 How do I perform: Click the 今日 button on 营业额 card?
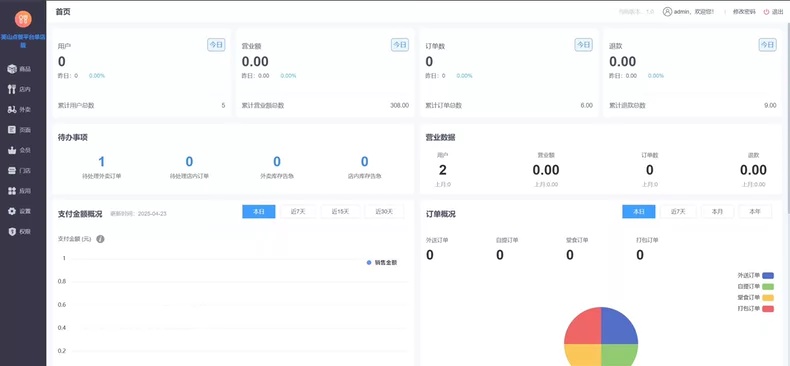(400, 45)
